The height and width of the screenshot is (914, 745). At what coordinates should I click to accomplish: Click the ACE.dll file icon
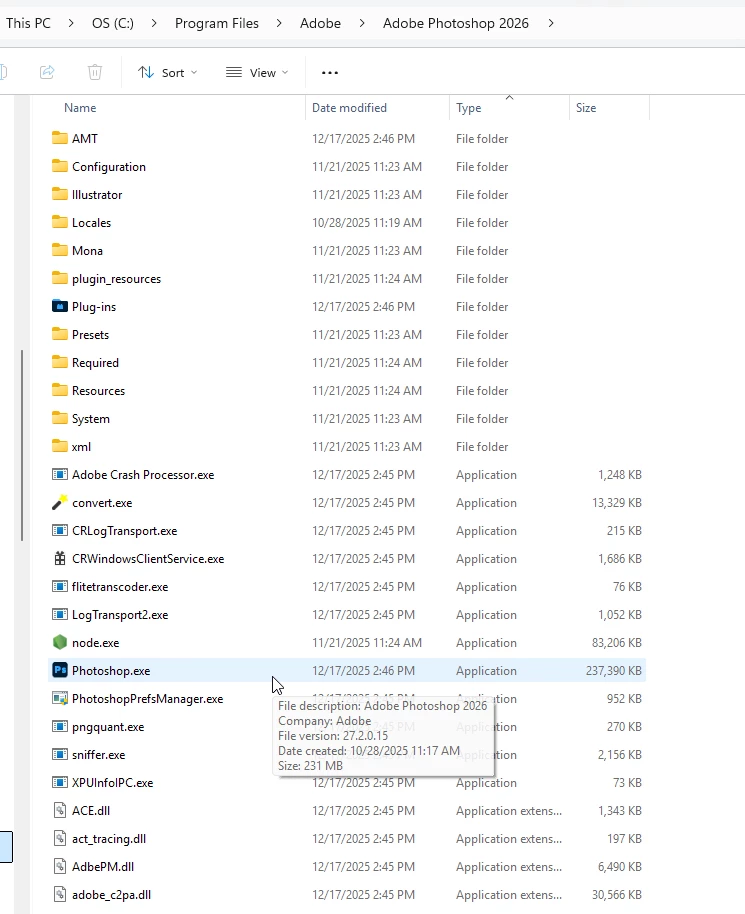click(x=60, y=810)
